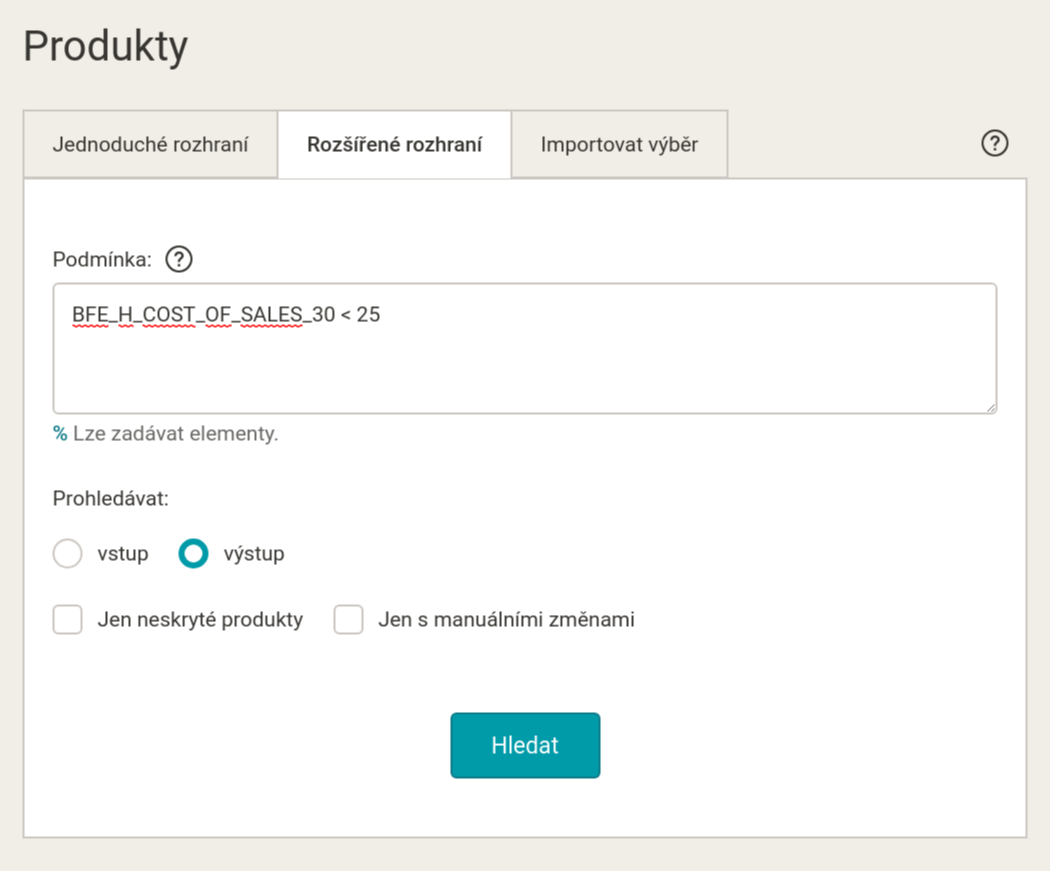Image resolution: width=1050 pixels, height=871 pixels.
Task: Select the Rozšířené rozhraní tab
Action: click(394, 144)
